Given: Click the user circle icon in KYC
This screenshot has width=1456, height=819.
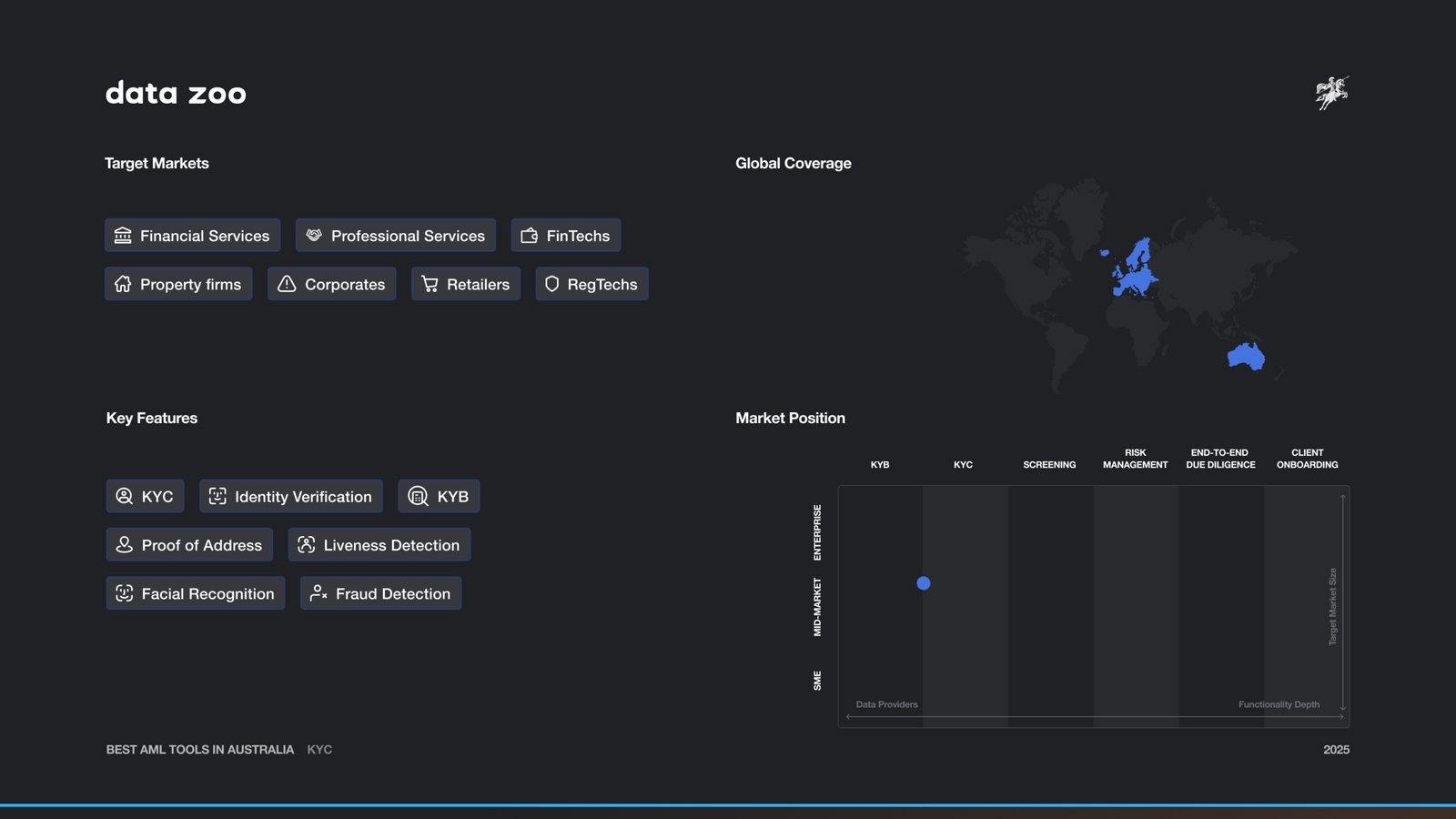Looking at the screenshot, I should (x=125, y=496).
